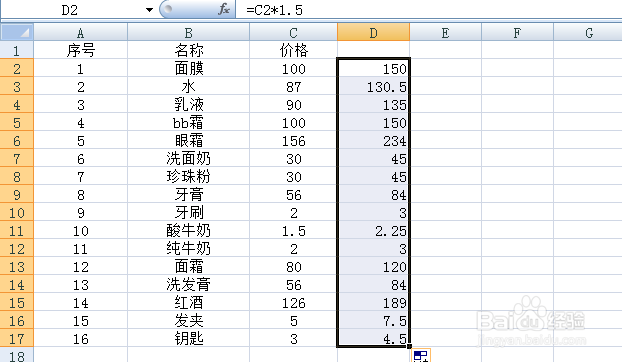
Task: Click the cell containing bb霜
Action: pos(188,123)
